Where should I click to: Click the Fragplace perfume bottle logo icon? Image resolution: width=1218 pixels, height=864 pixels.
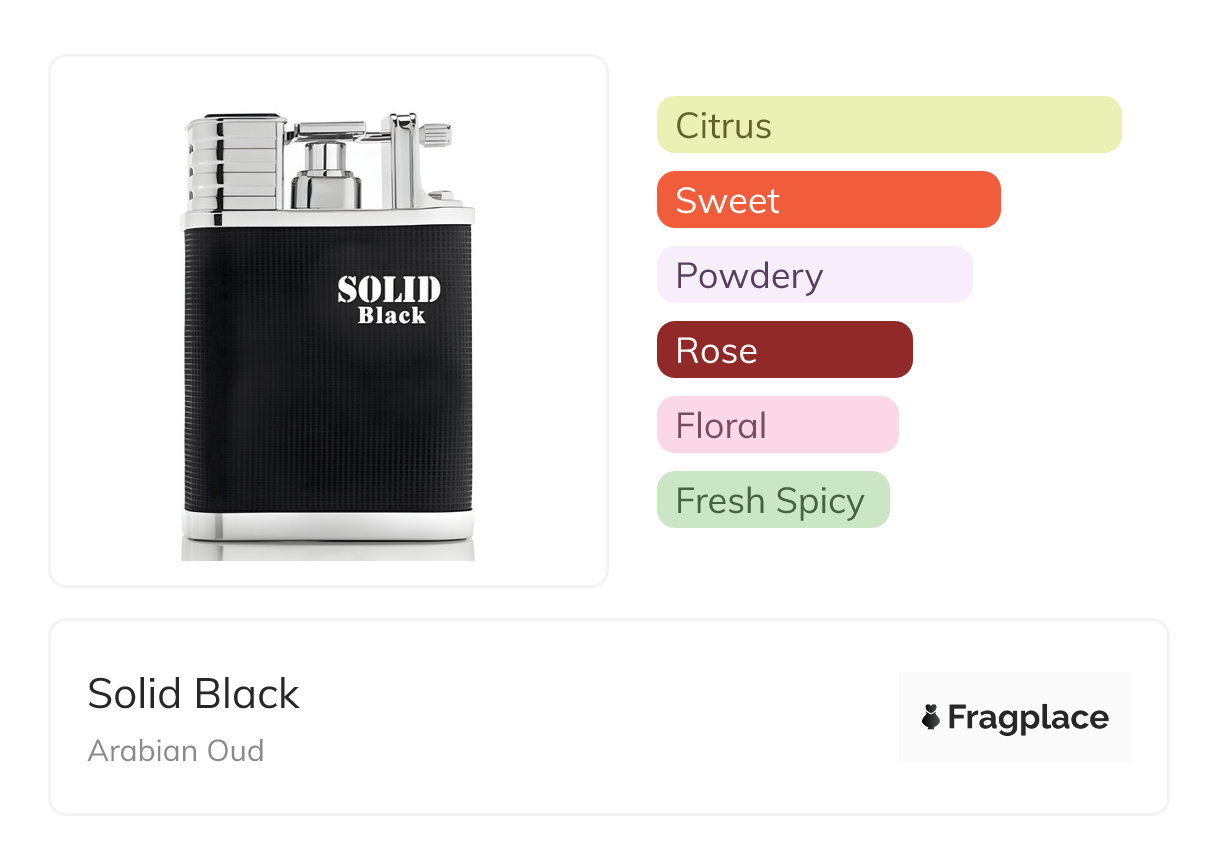pos(931,717)
